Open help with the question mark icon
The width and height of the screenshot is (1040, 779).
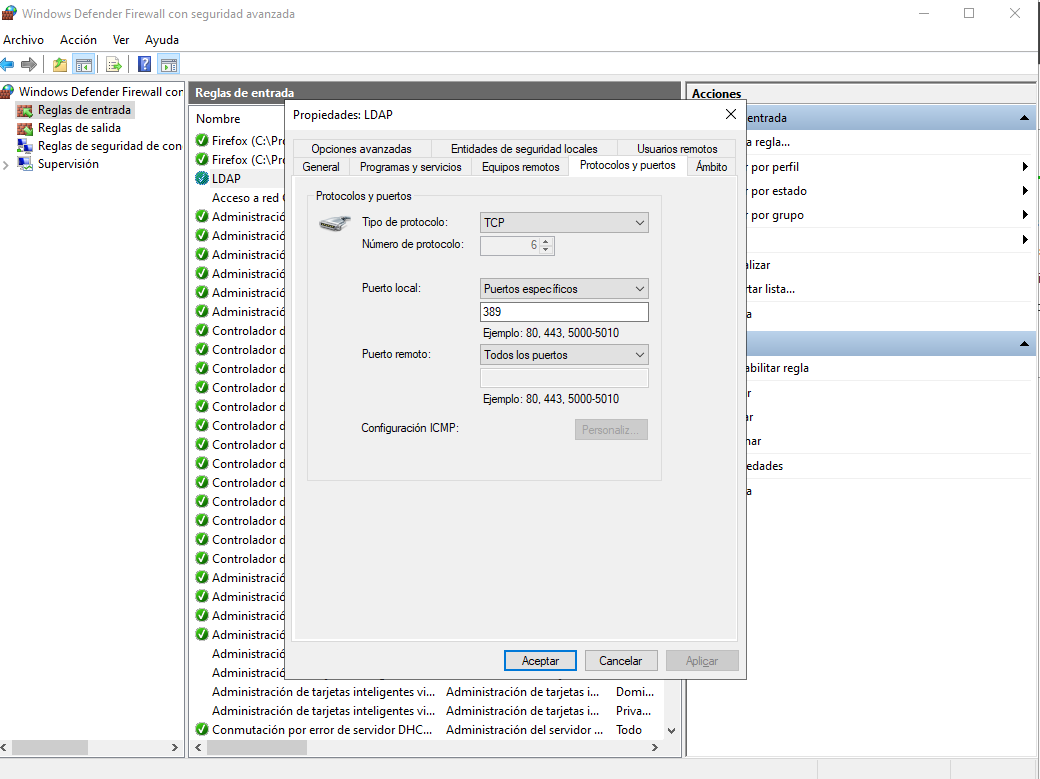coord(144,65)
